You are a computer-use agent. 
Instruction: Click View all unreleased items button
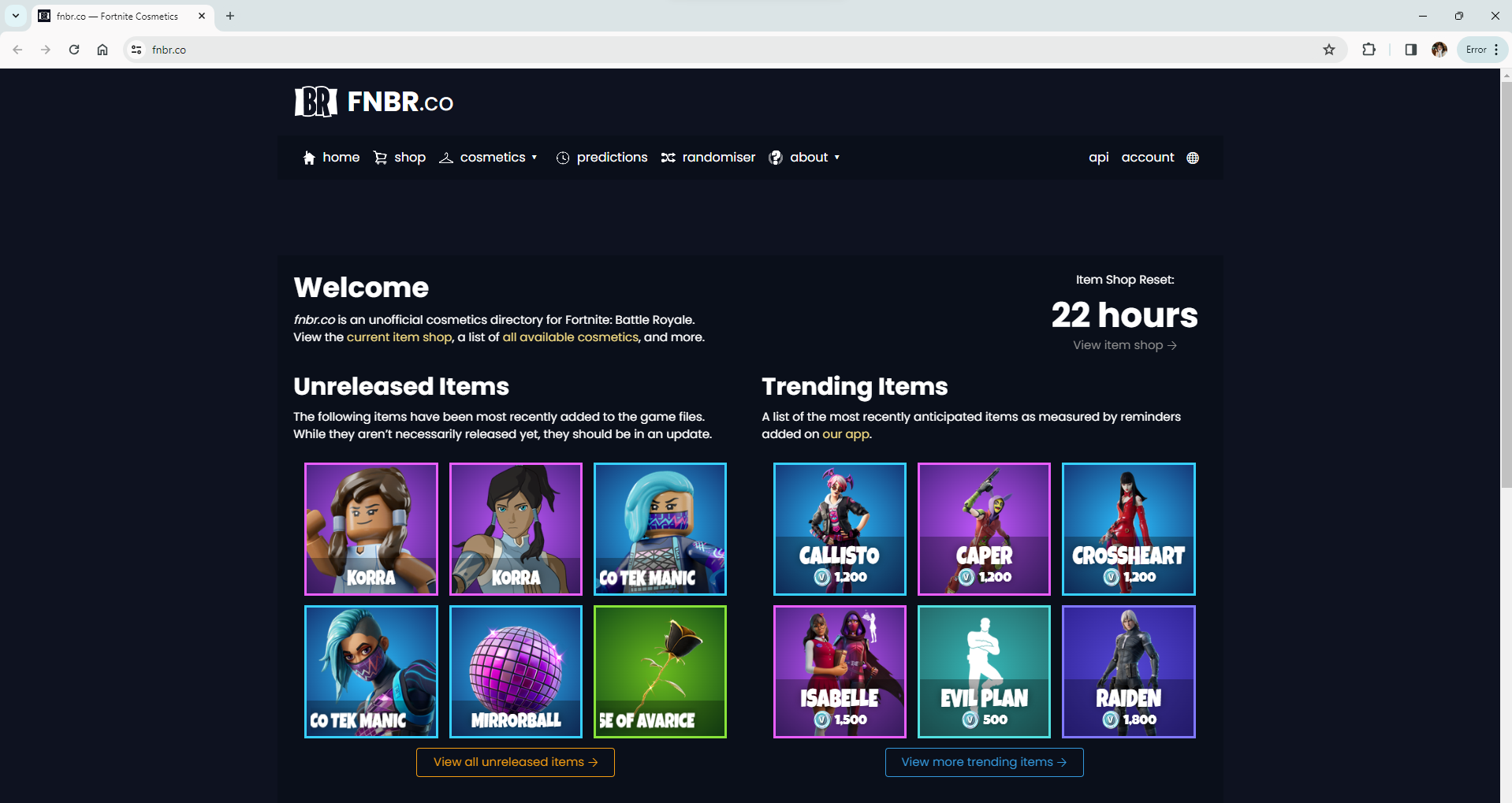[516, 762]
